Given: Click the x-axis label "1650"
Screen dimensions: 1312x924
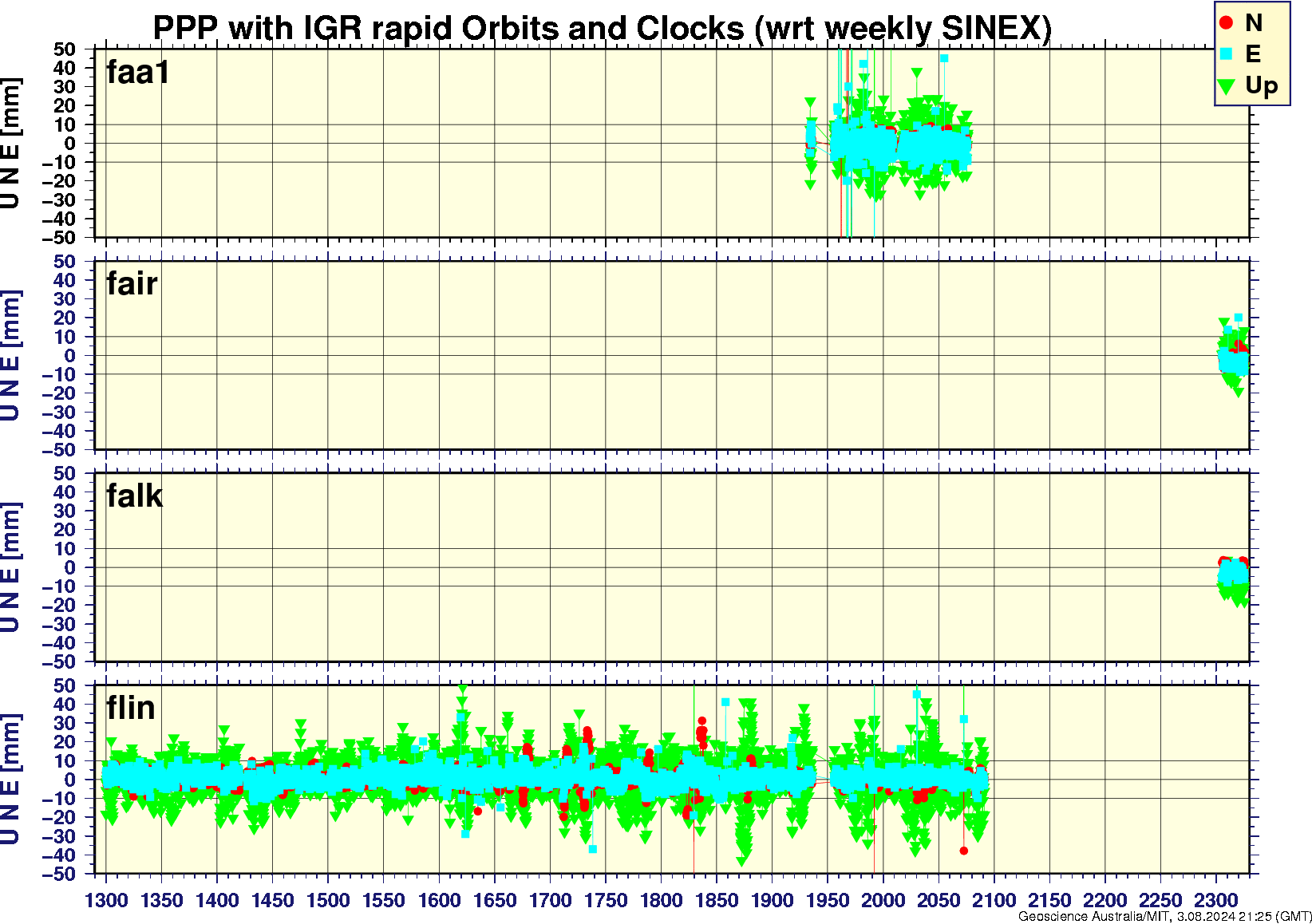Looking at the screenshot, I should tap(495, 900).
